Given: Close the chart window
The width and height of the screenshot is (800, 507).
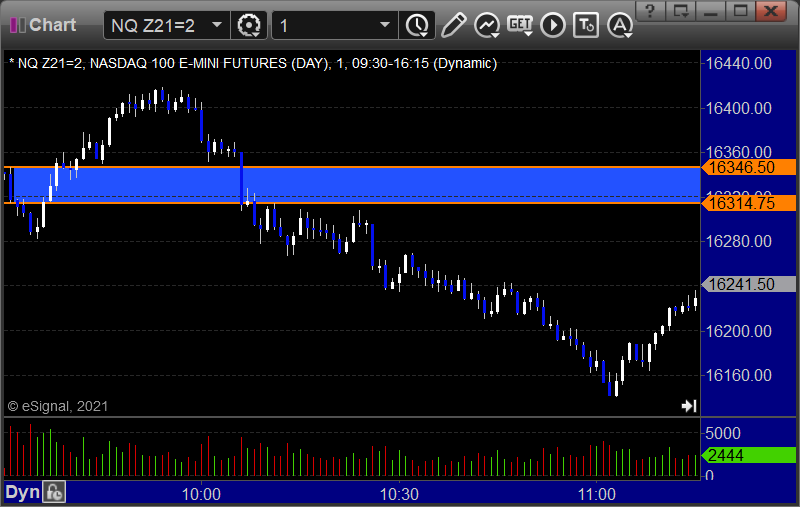Looking at the screenshot, I should point(771,11).
